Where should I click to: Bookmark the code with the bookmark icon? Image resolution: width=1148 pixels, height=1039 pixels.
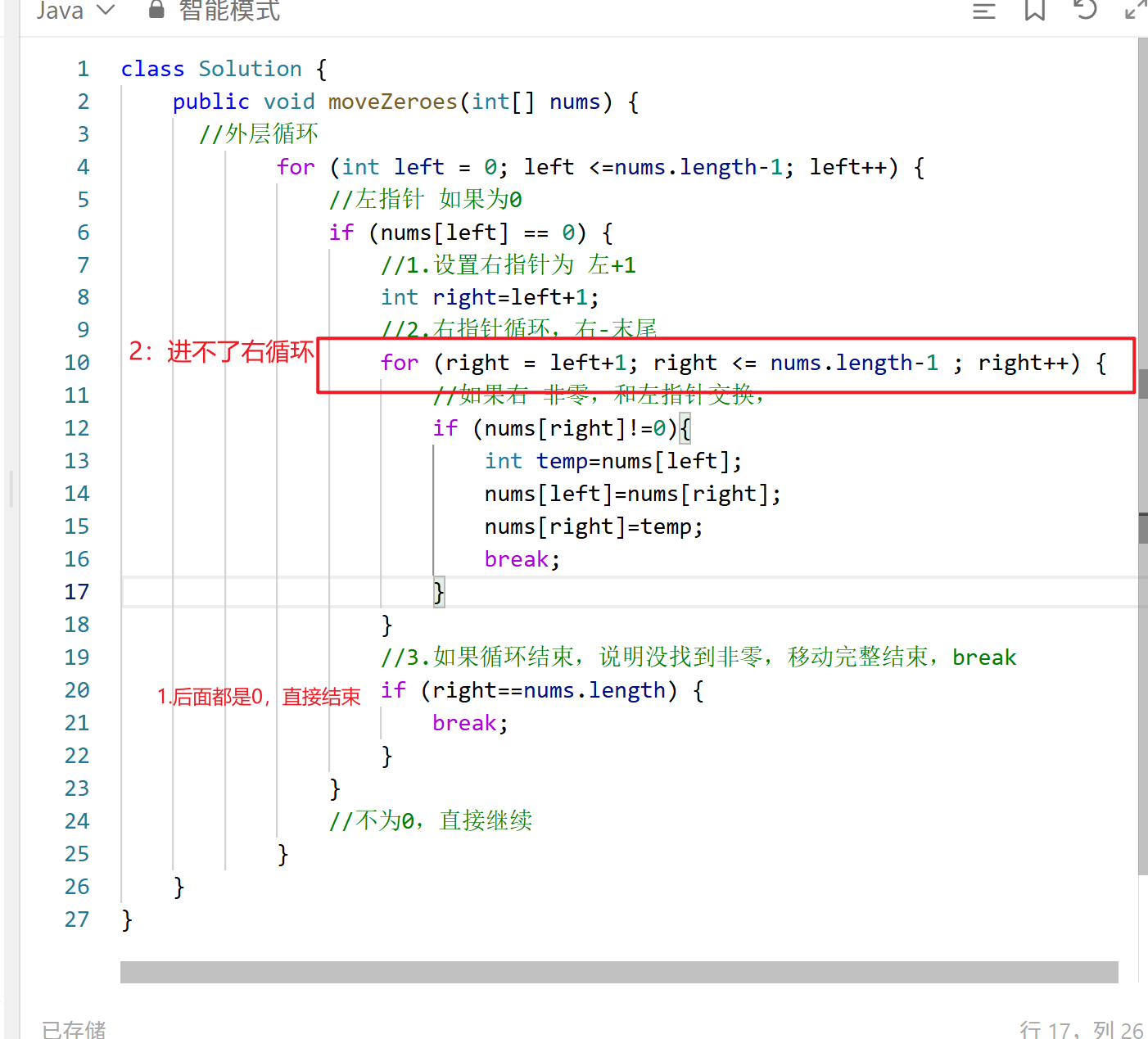click(1033, 11)
